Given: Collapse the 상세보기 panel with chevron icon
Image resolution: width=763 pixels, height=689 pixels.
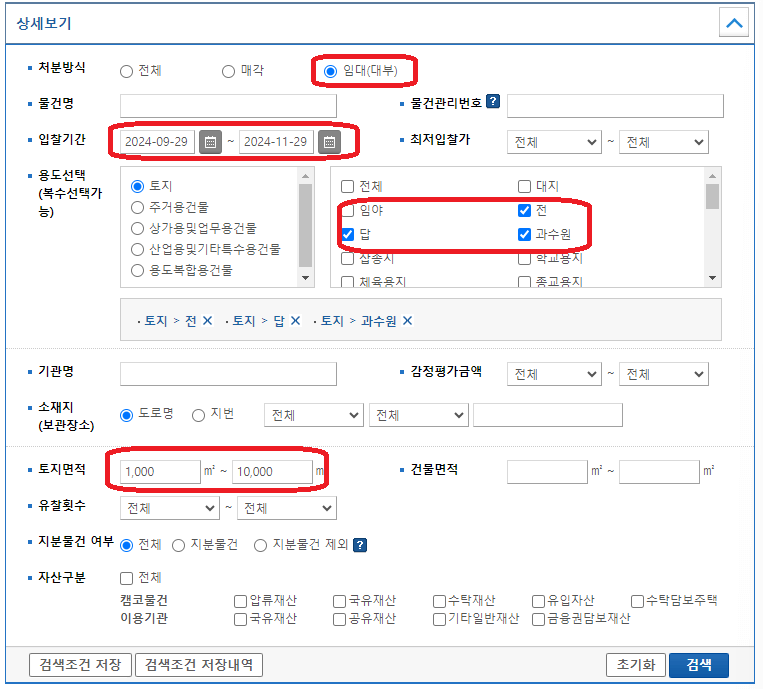Looking at the screenshot, I should (734, 22).
